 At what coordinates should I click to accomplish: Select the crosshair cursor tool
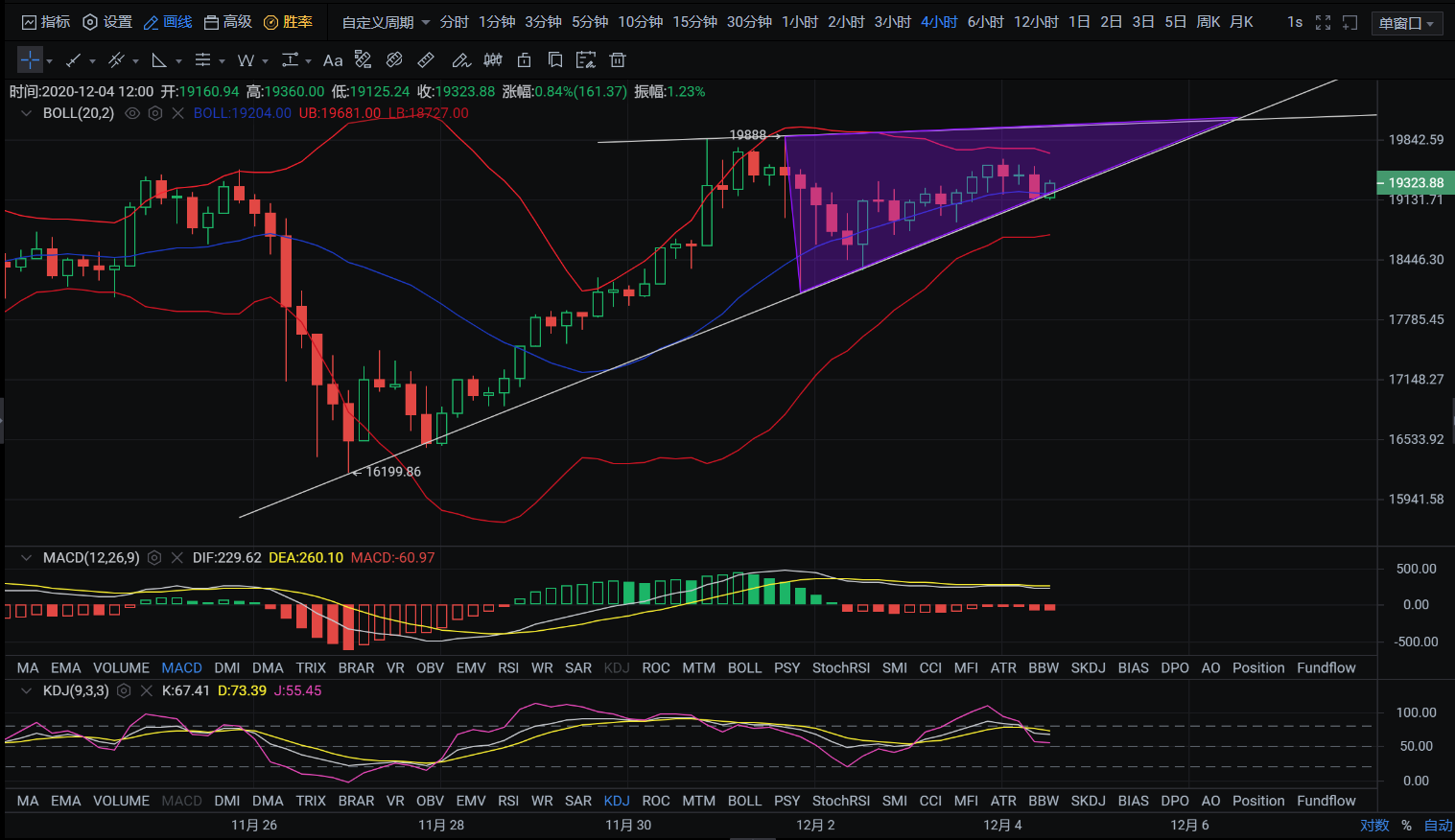pyautogui.click(x=30, y=60)
